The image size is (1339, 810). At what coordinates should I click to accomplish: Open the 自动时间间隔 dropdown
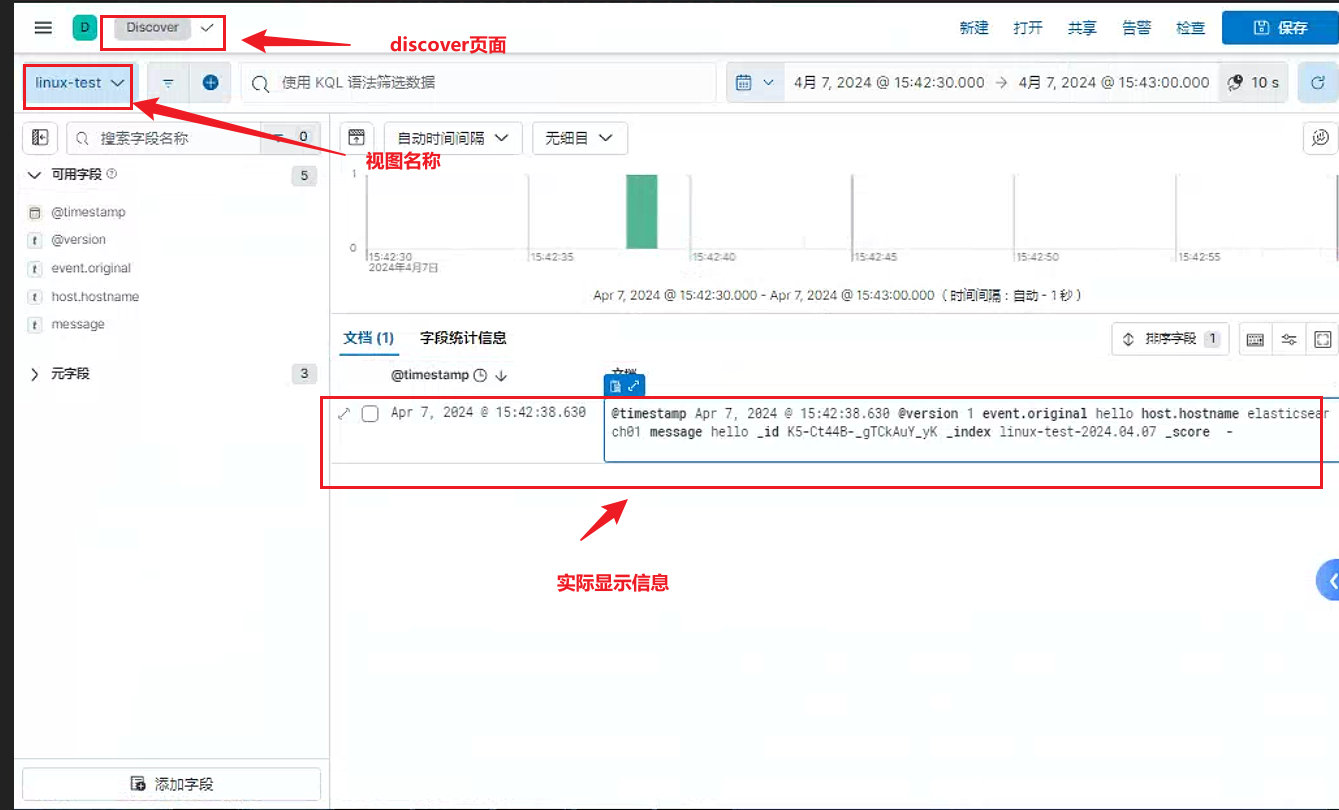pos(453,138)
